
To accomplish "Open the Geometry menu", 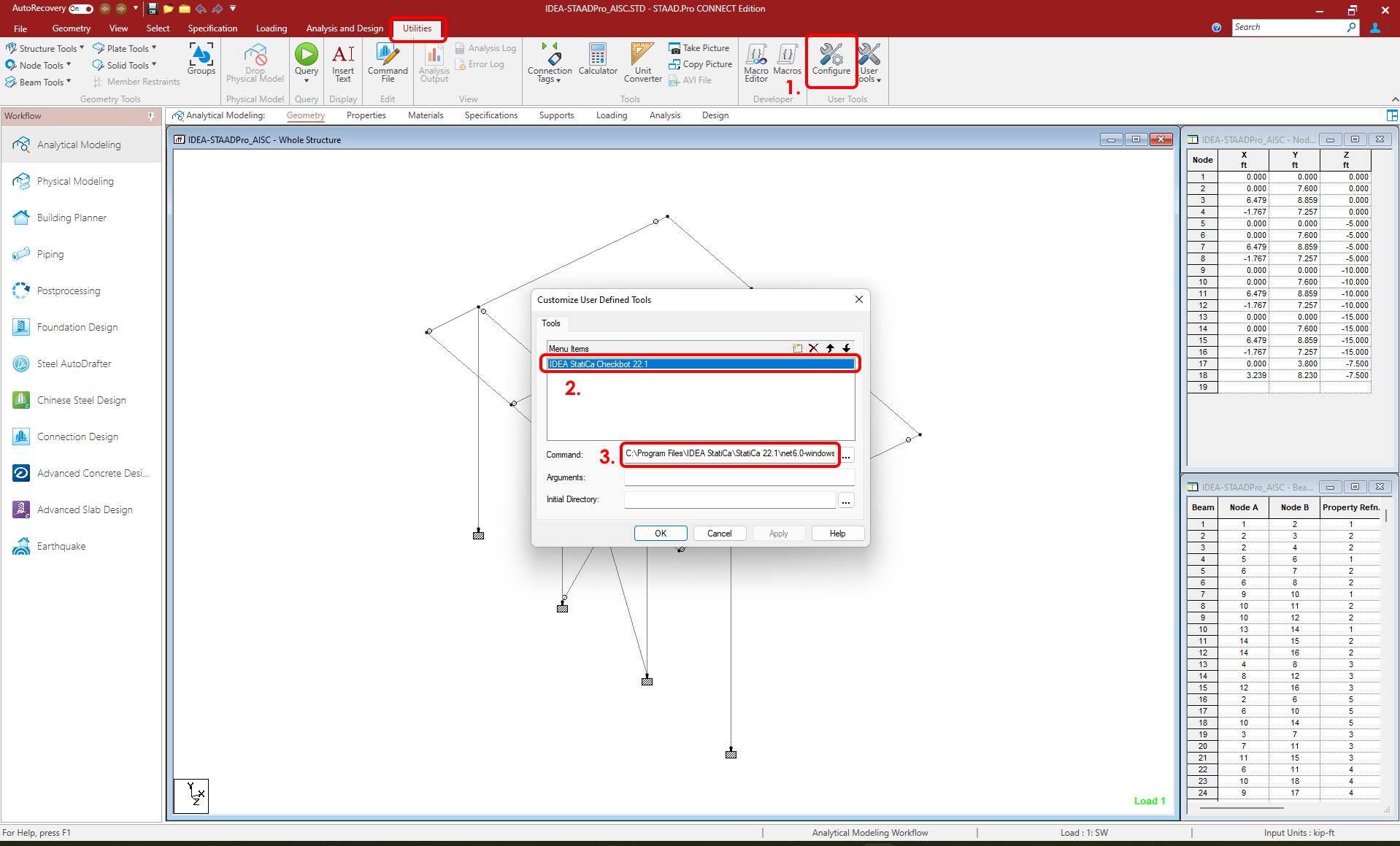I will [x=71, y=28].
